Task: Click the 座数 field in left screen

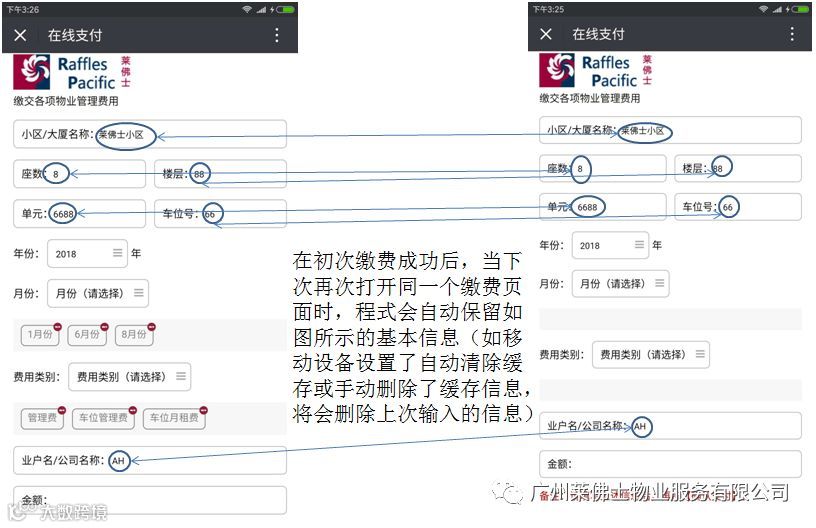Action: 80,174
